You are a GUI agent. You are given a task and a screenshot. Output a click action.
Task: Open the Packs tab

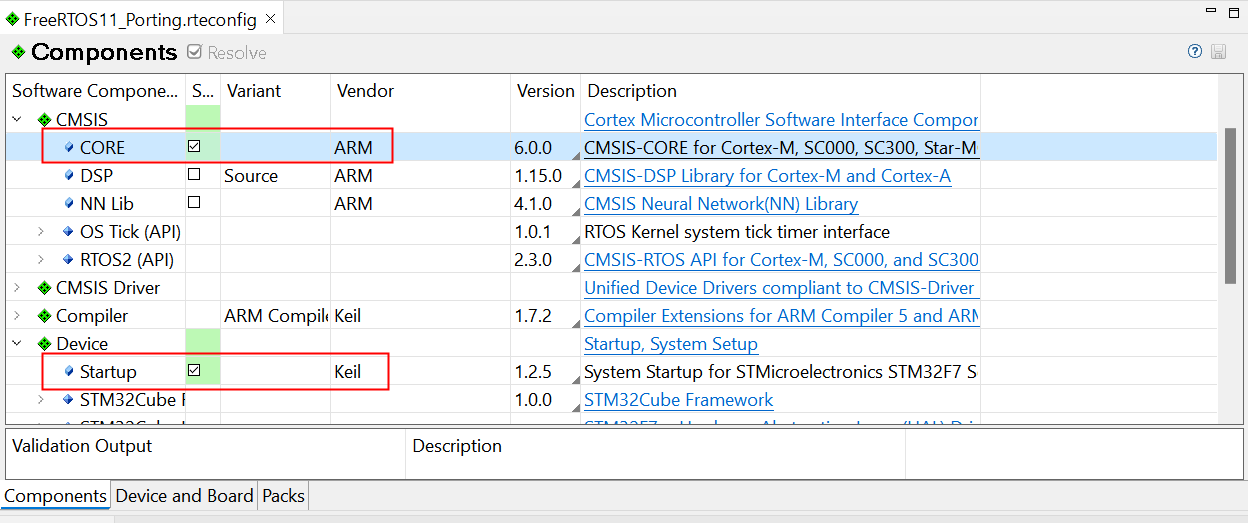(283, 496)
